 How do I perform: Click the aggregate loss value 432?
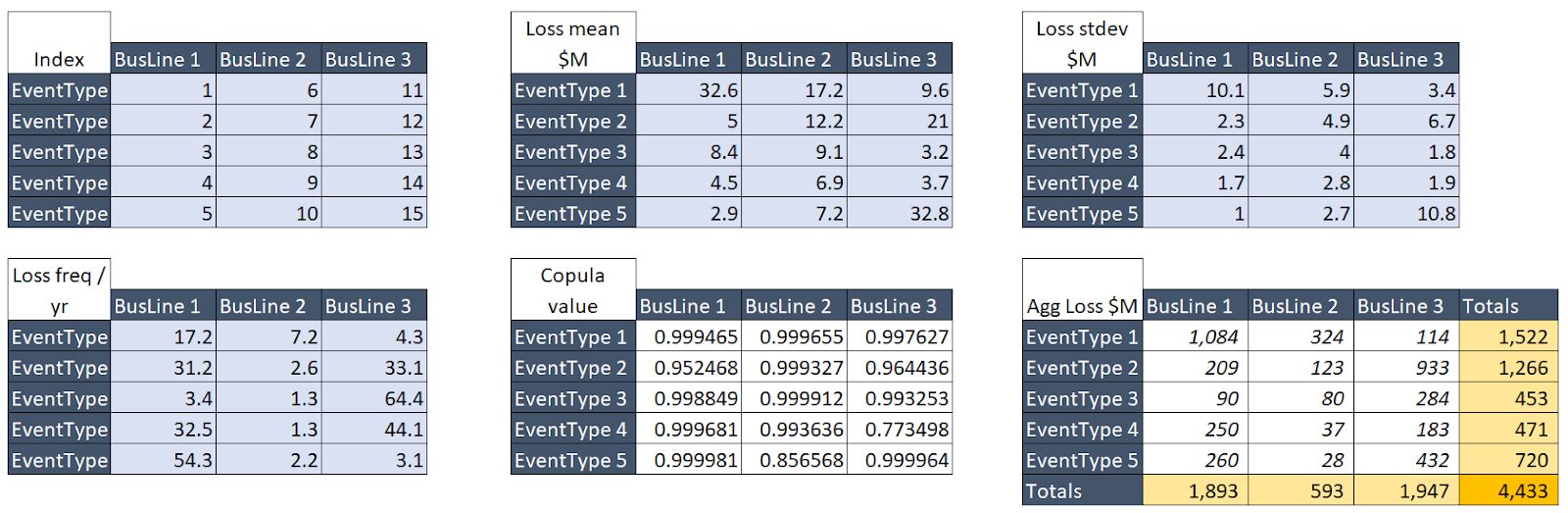[x=1406, y=460]
